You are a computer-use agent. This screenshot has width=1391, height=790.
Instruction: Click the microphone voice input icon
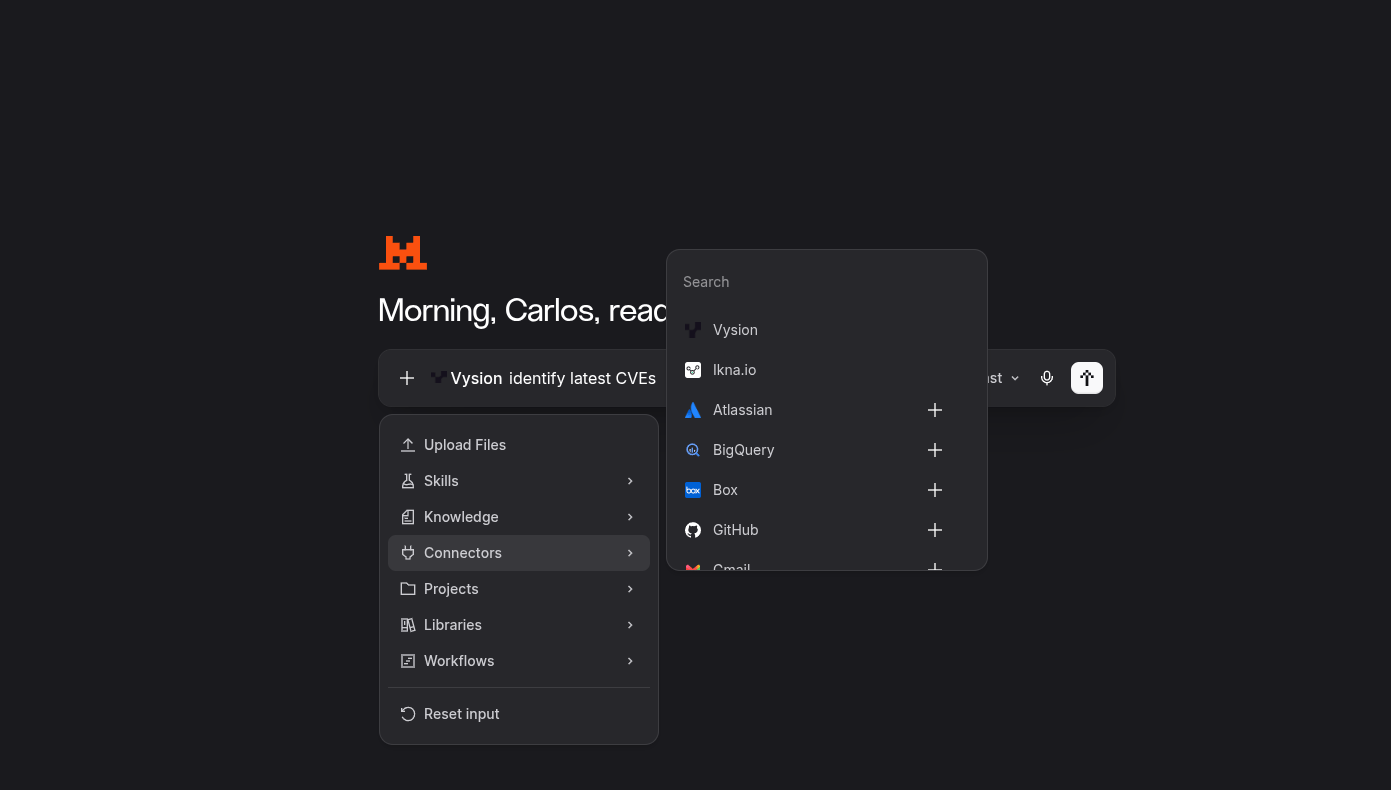click(1047, 378)
